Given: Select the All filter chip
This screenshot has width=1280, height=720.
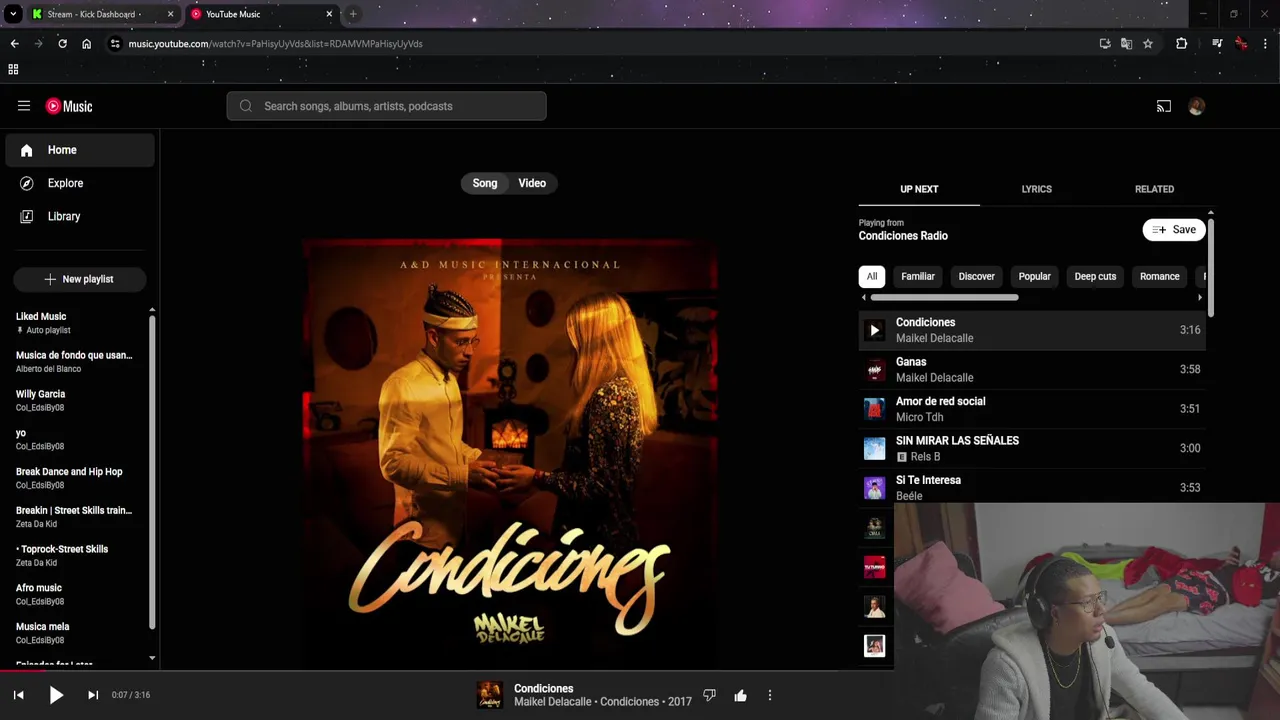Looking at the screenshot, I should click(872, 277).
